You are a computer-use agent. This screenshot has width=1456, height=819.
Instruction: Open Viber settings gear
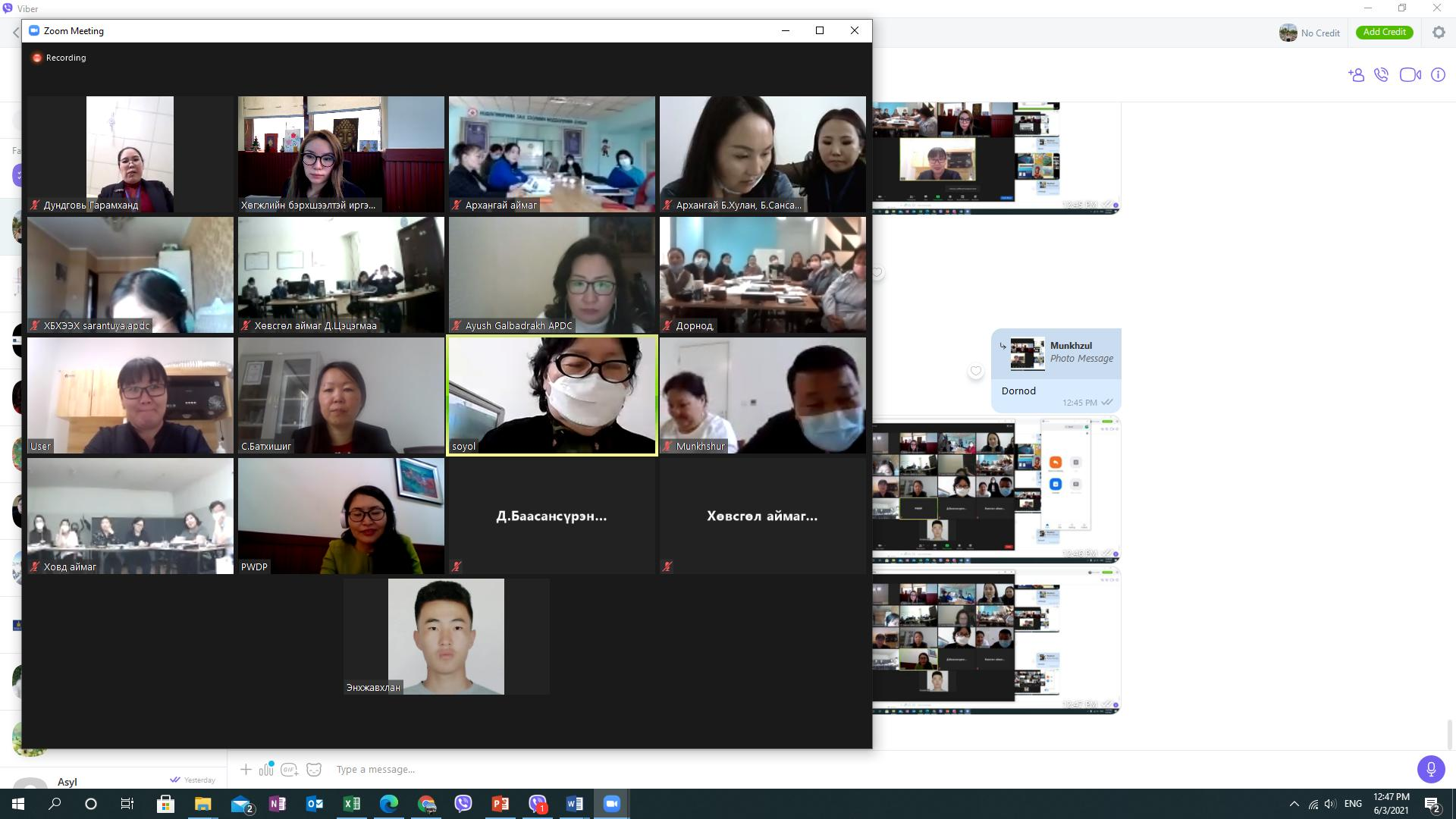[1439, 32]
